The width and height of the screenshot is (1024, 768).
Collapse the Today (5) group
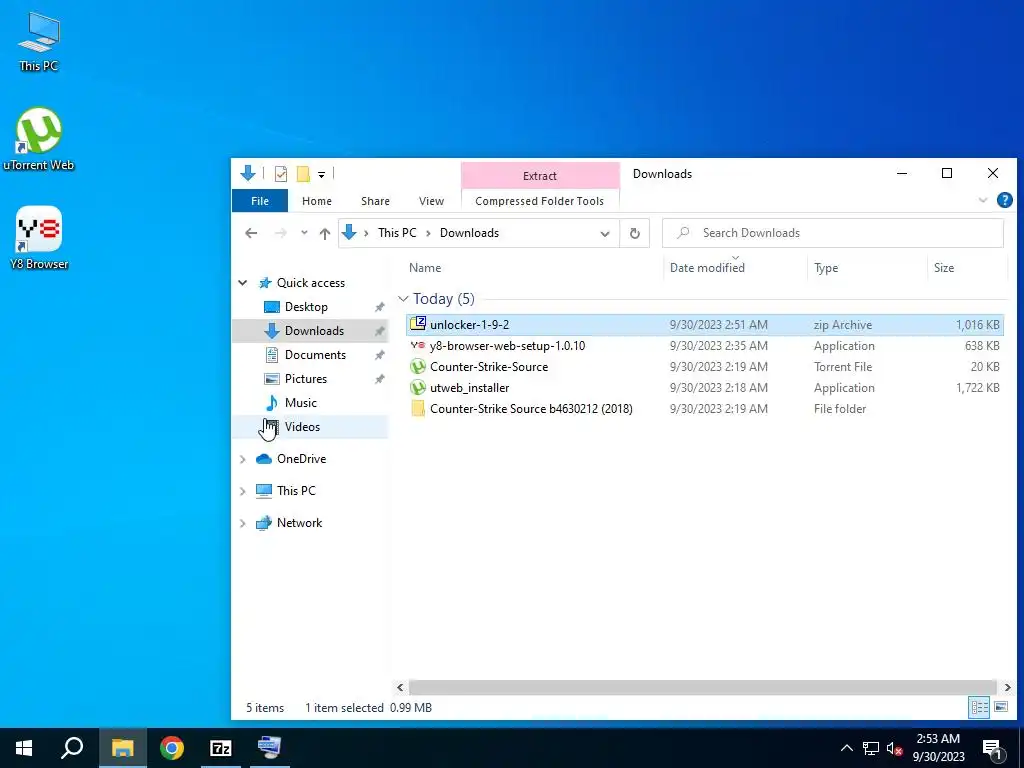(x=403, y=299)
